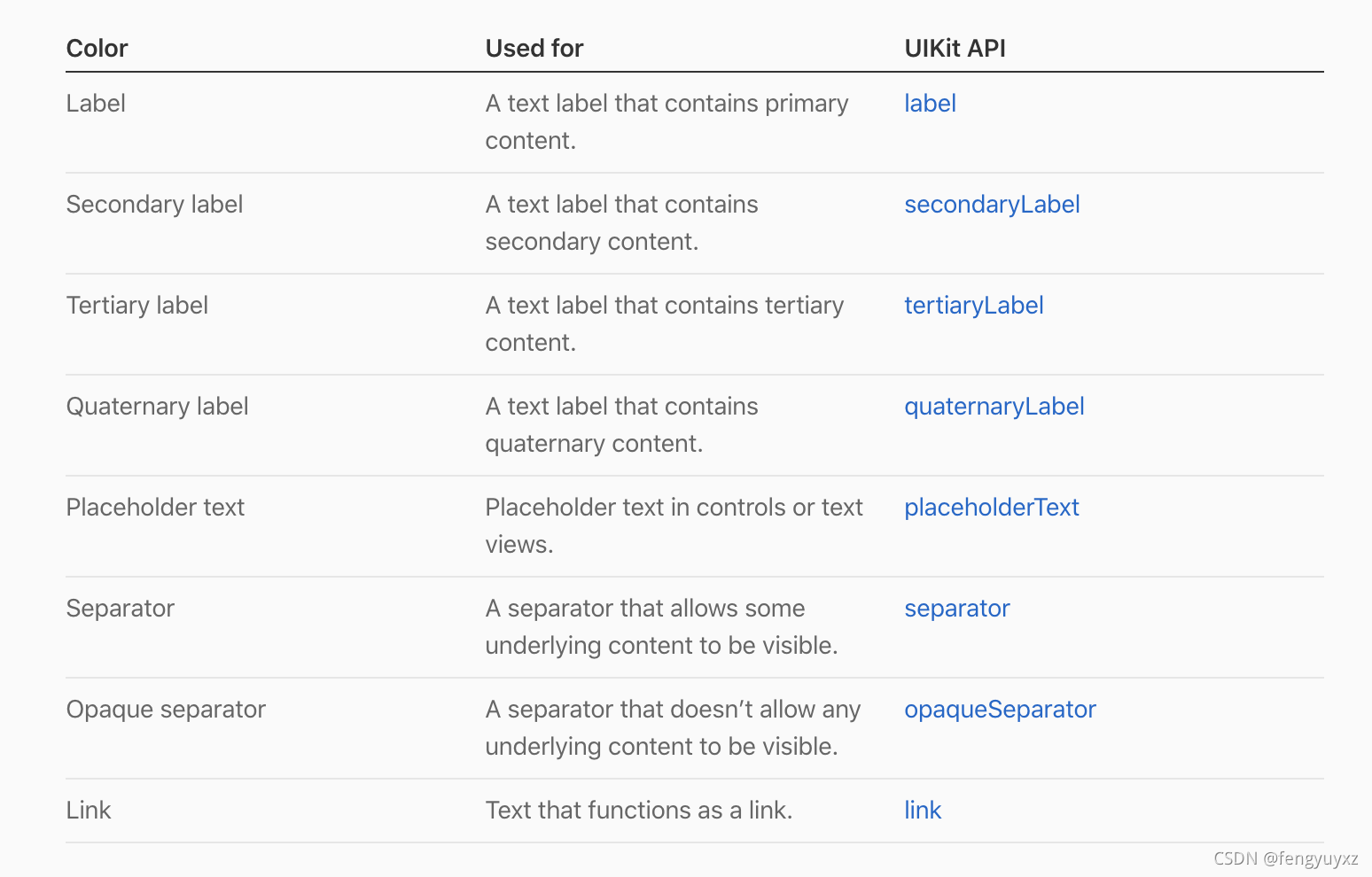Click the Separator color name cell

click(x=120, y=609)
